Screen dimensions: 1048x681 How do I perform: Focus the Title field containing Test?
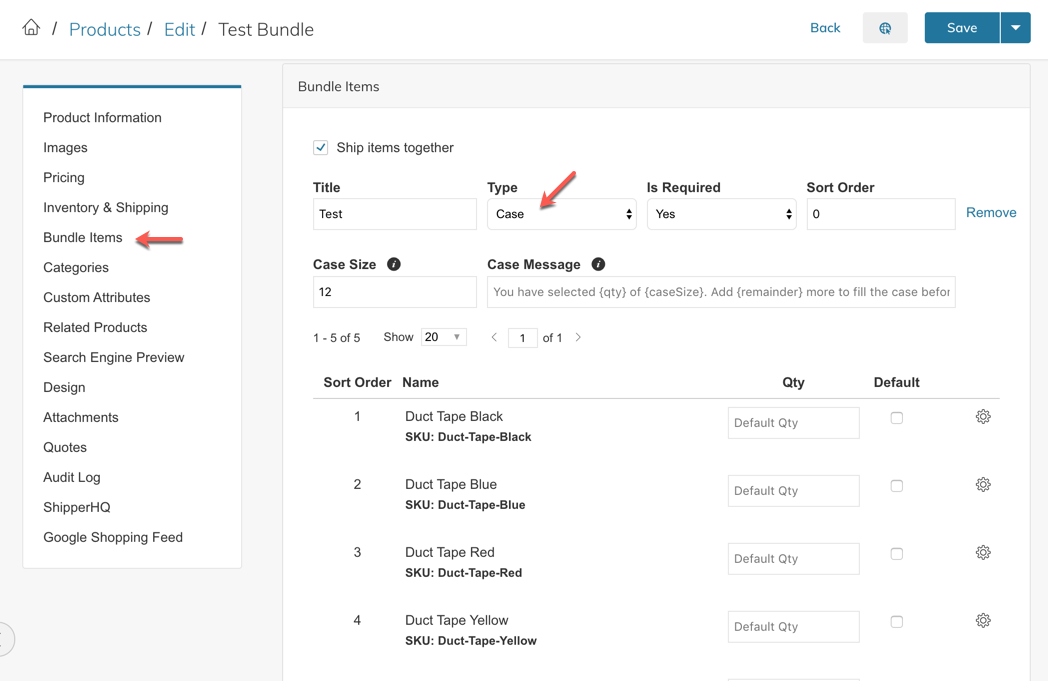[x=394, y=214]
